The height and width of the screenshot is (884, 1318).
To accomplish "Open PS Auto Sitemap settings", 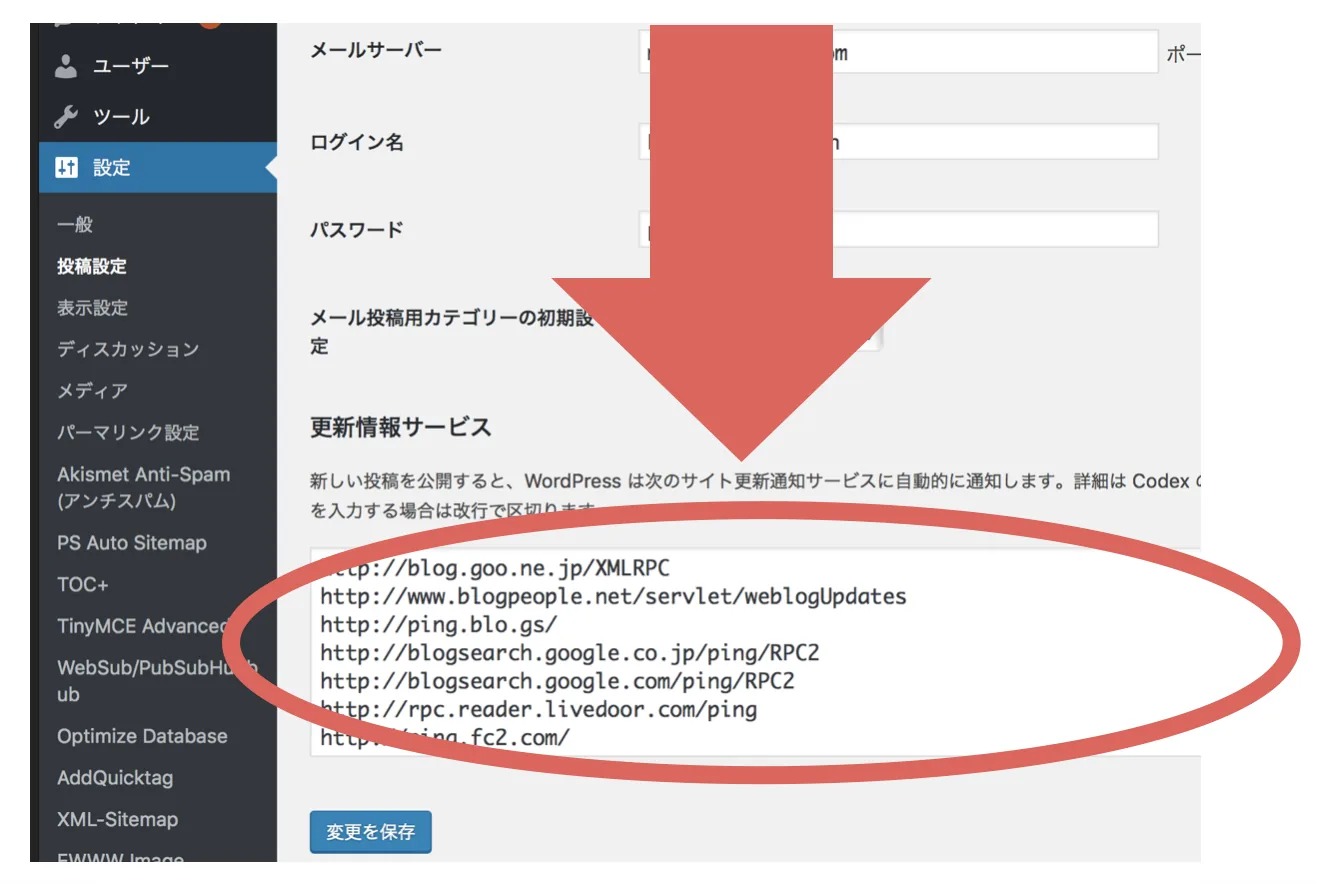I will tap(132, 543).
